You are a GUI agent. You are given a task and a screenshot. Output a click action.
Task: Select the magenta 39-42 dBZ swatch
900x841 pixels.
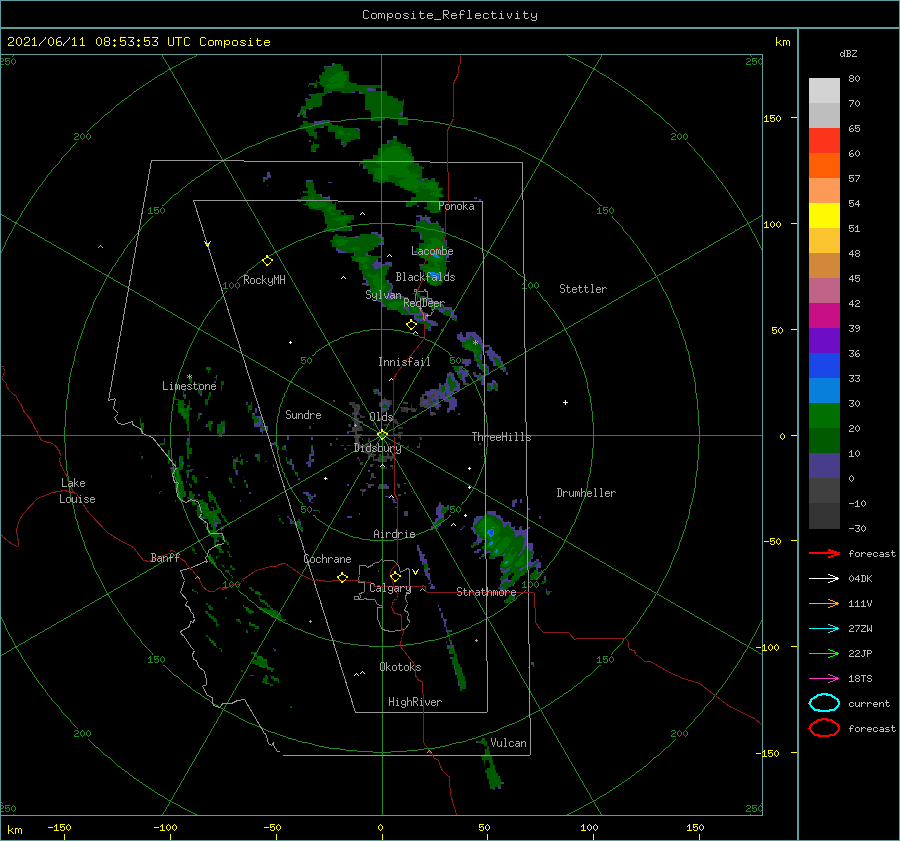tap(824, 315)
